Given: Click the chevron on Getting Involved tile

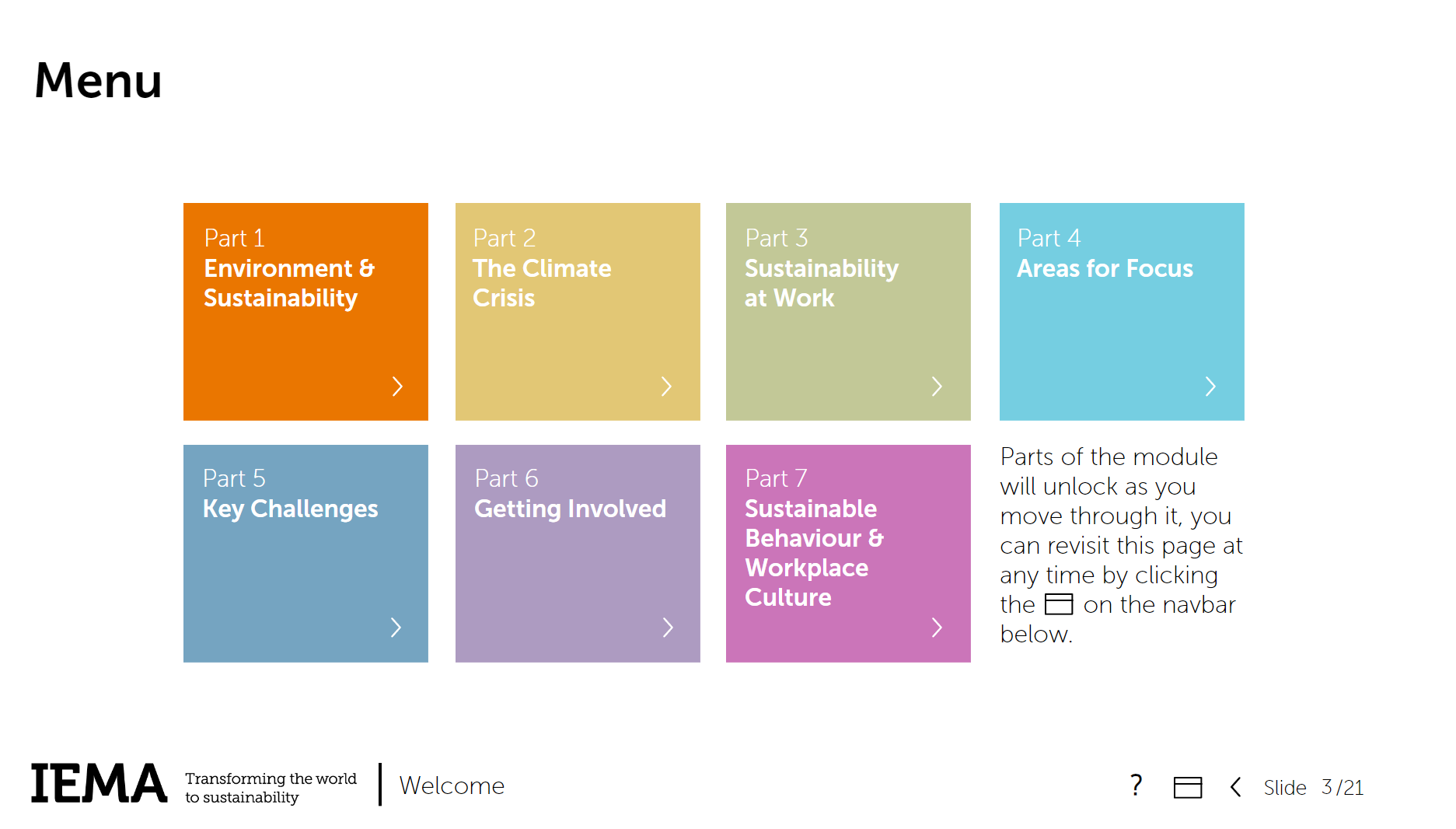Looking at the screenshot, I should tap(668, 627).
